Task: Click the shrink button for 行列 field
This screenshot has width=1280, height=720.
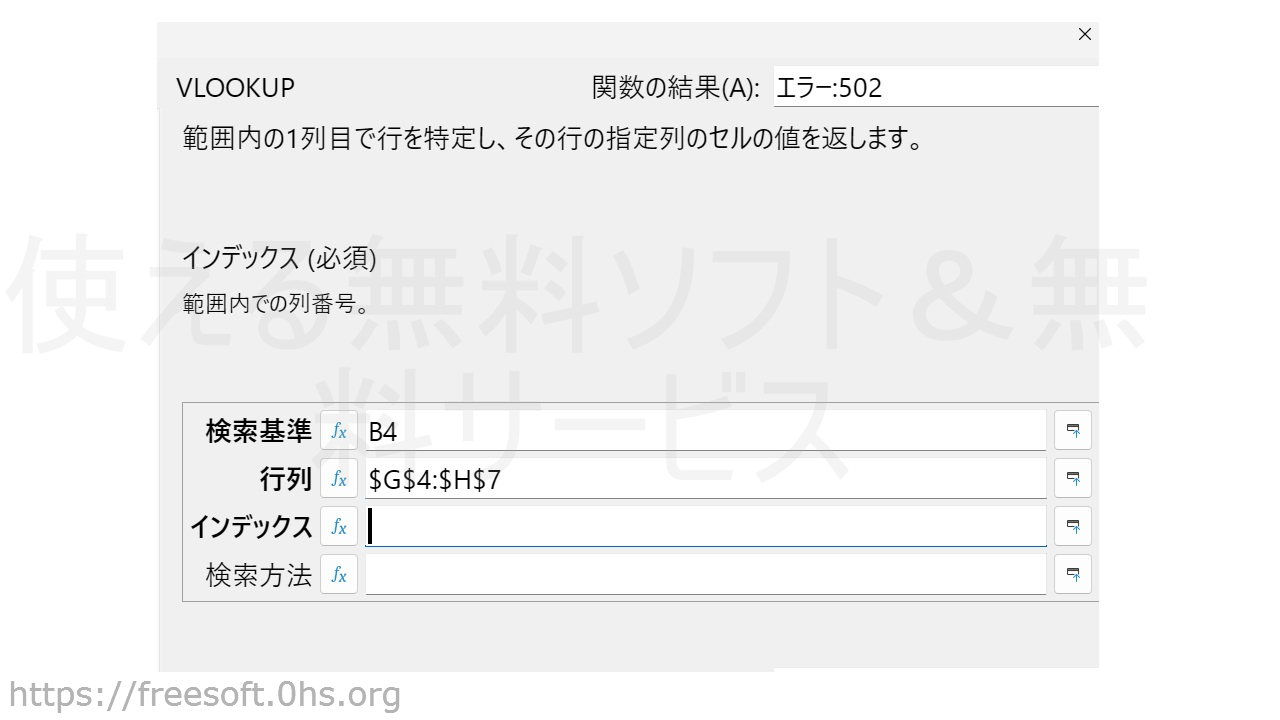Action: [1073, 479]
